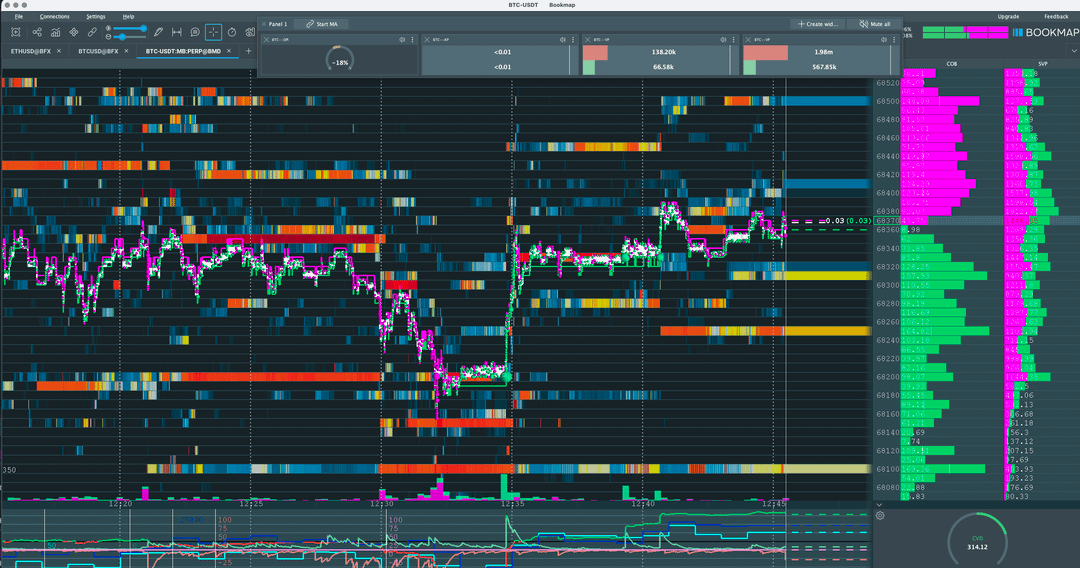Collapse the panel using the chevron above the CVD gauge
Image resolution: width=1080 pixels, height=568 pixels.
click(878, 504)
